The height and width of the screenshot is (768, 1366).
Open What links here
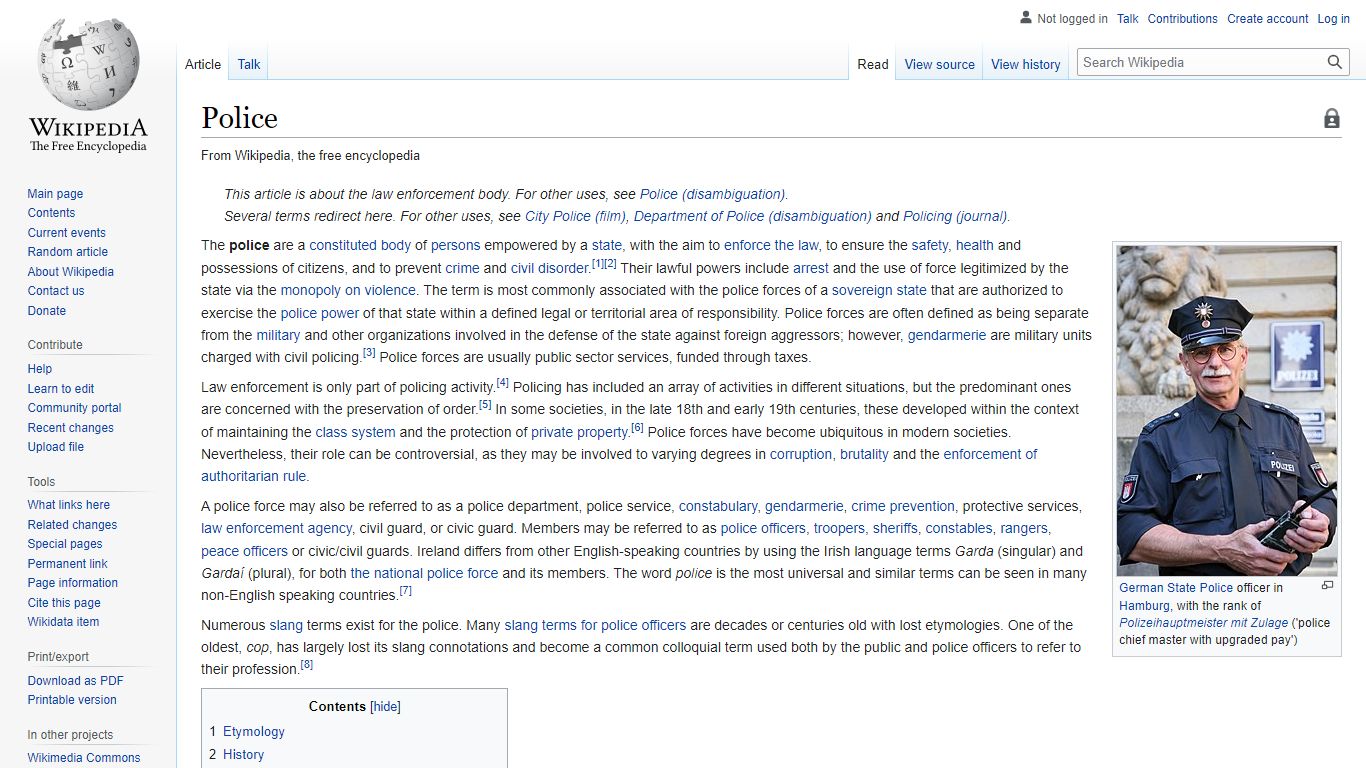69,505
